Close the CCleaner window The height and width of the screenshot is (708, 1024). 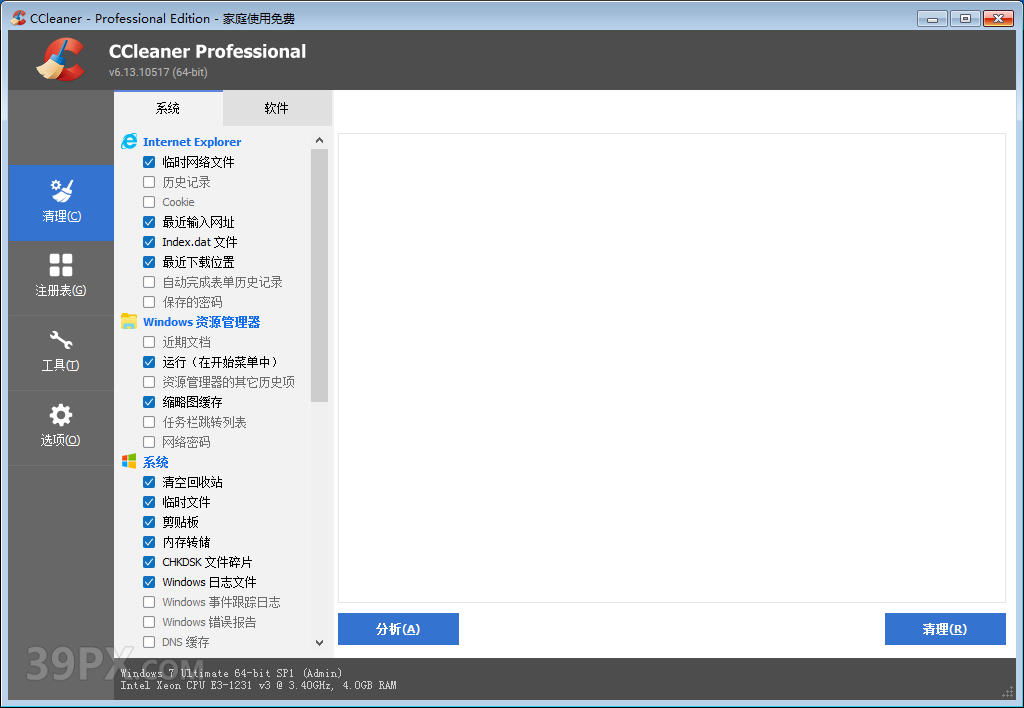coord(998,18)
